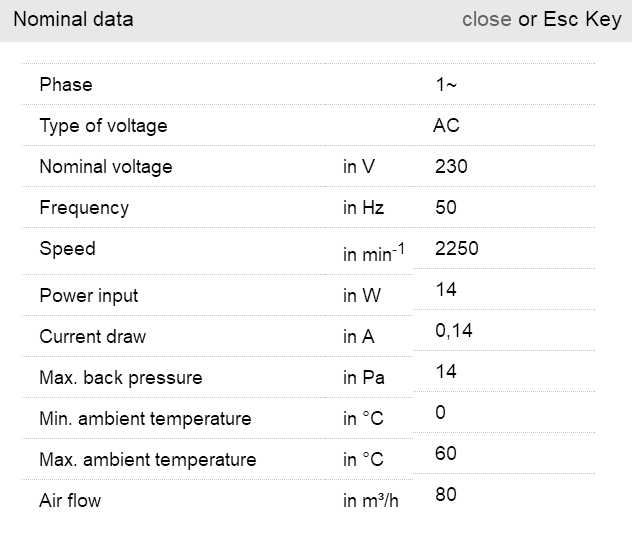Screen dimensions: 632x538
Task: Select the Phase row label
Action: click(x=66, y=85)
